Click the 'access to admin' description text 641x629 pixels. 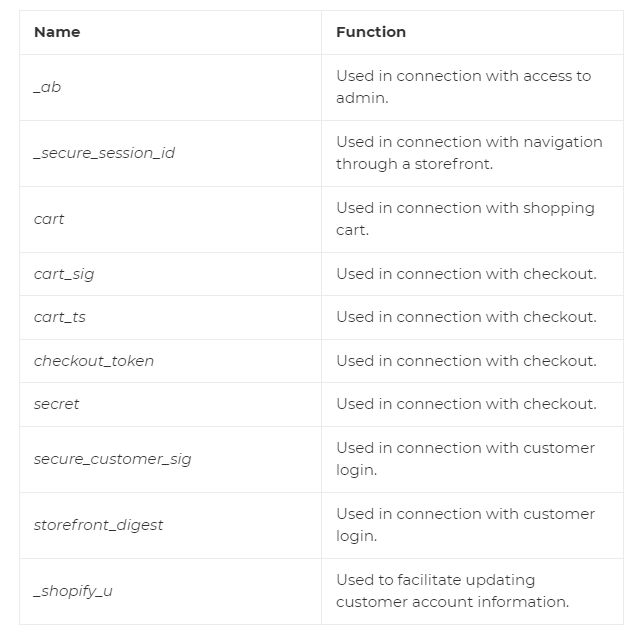tap(463, 87)
